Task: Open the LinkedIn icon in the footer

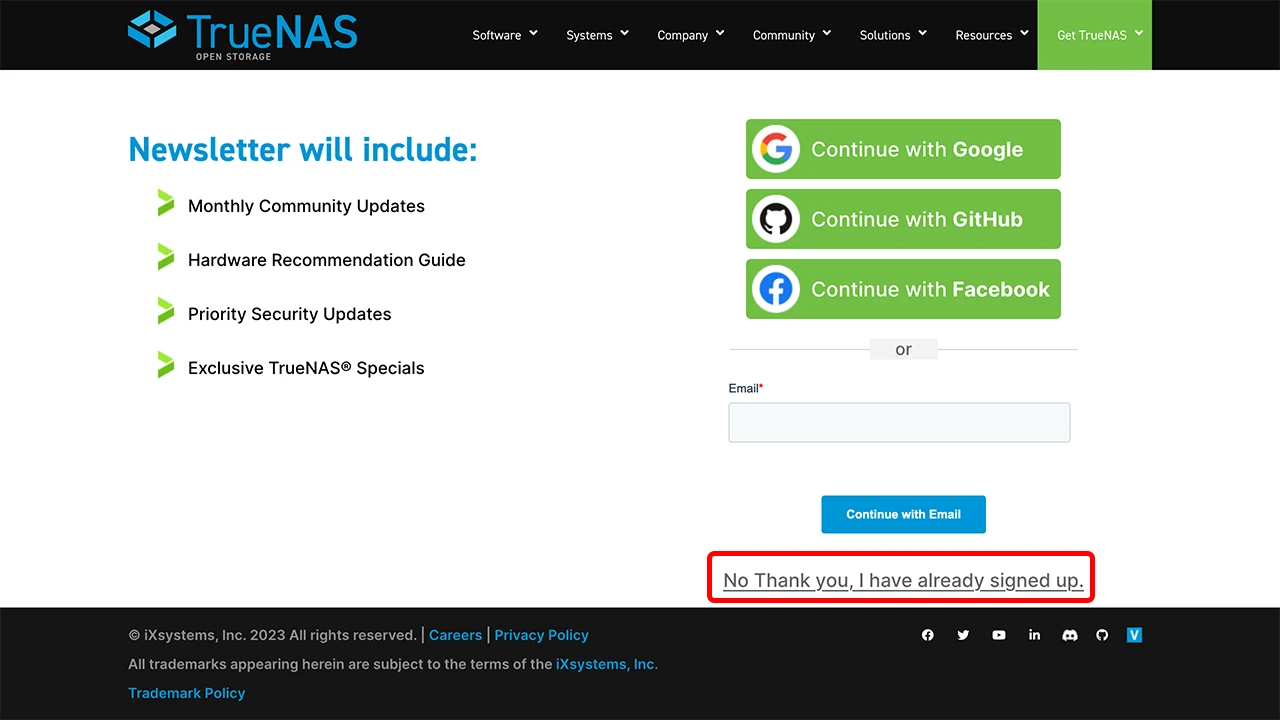Action: [x=1034, y=635]
